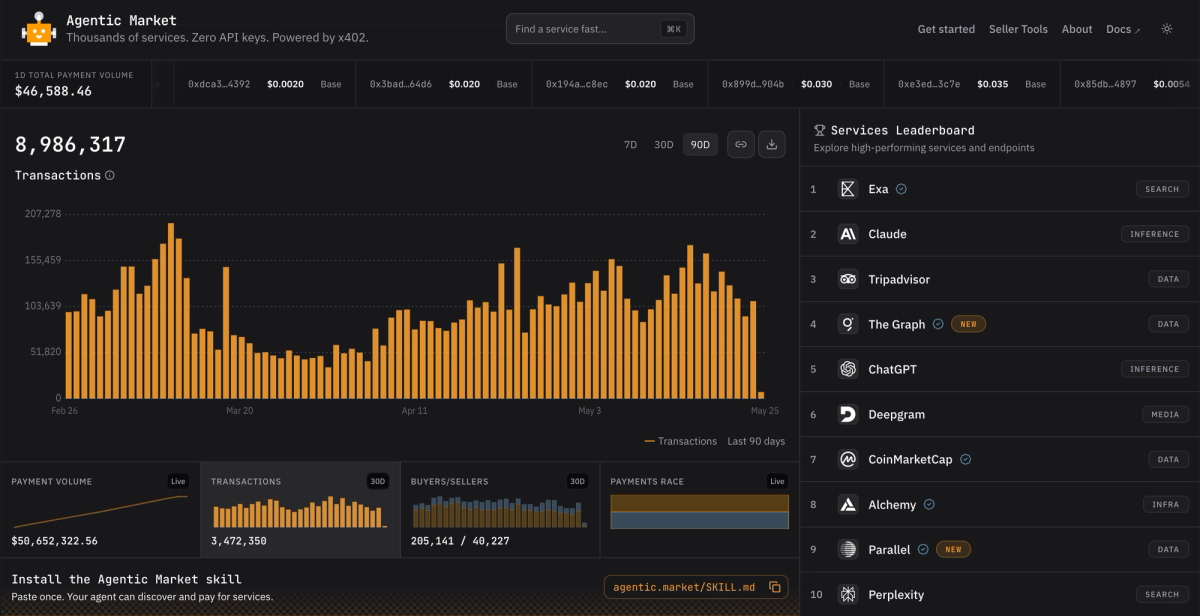Open Seller Tools page

click(x=1018, y=29)
